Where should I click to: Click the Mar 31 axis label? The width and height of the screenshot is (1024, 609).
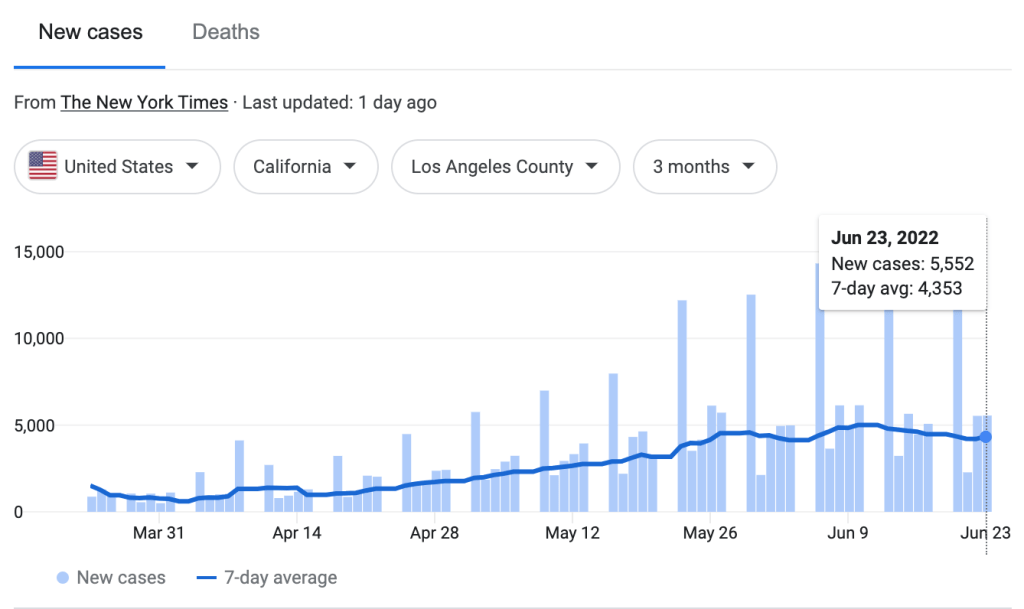(159, 533)
